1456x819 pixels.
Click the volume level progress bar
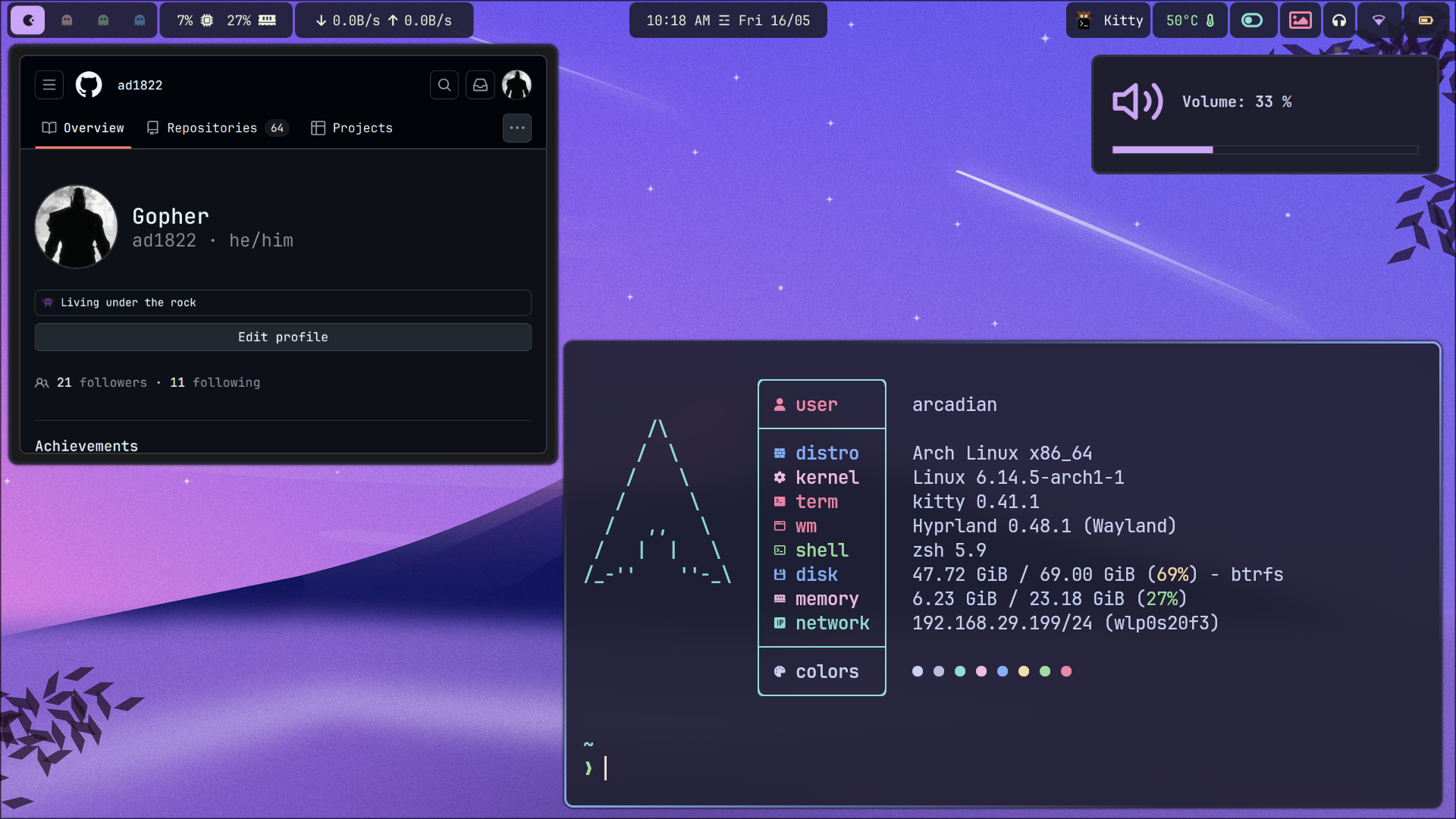1265,150
